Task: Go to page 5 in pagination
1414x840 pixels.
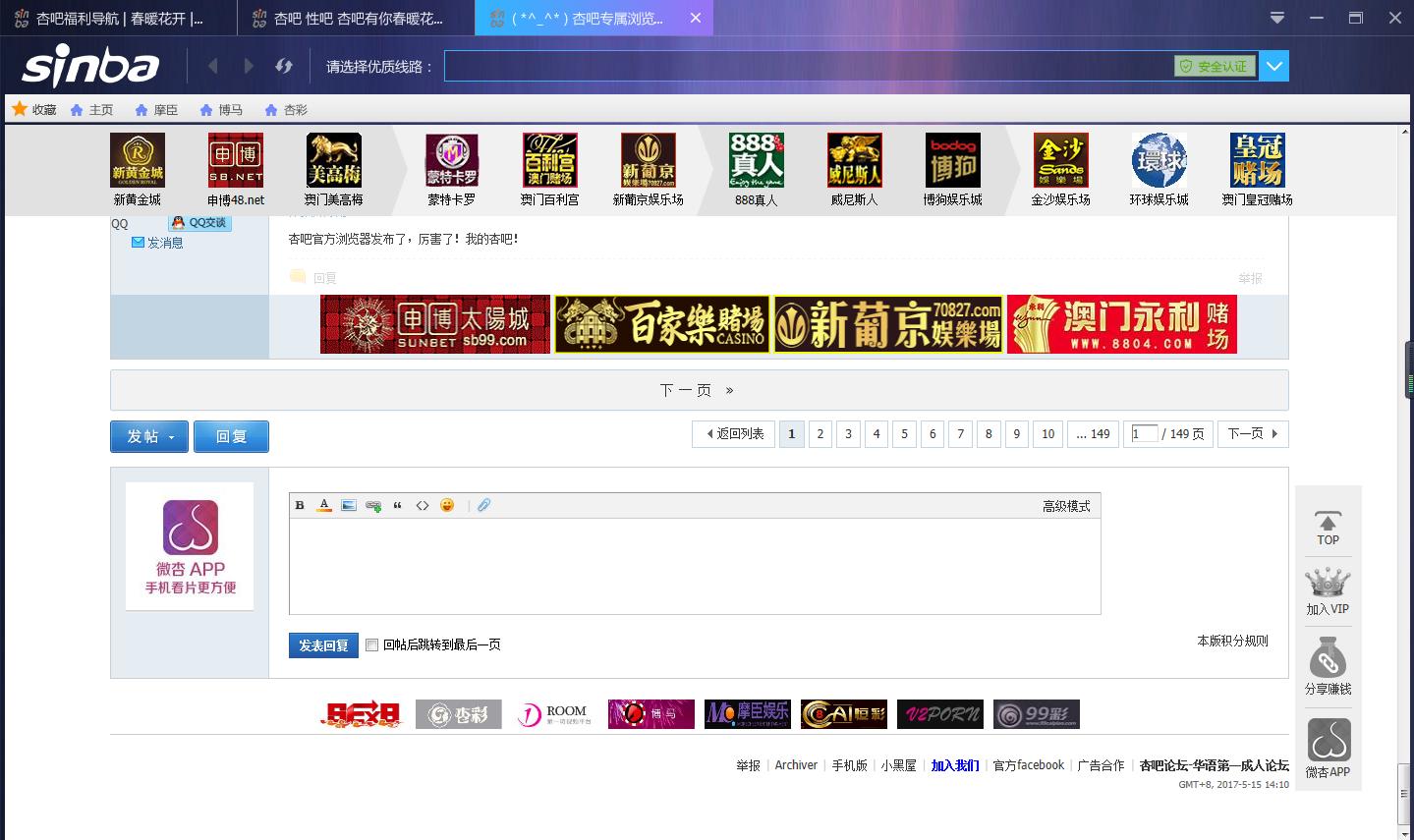Action: pos(905,433)
